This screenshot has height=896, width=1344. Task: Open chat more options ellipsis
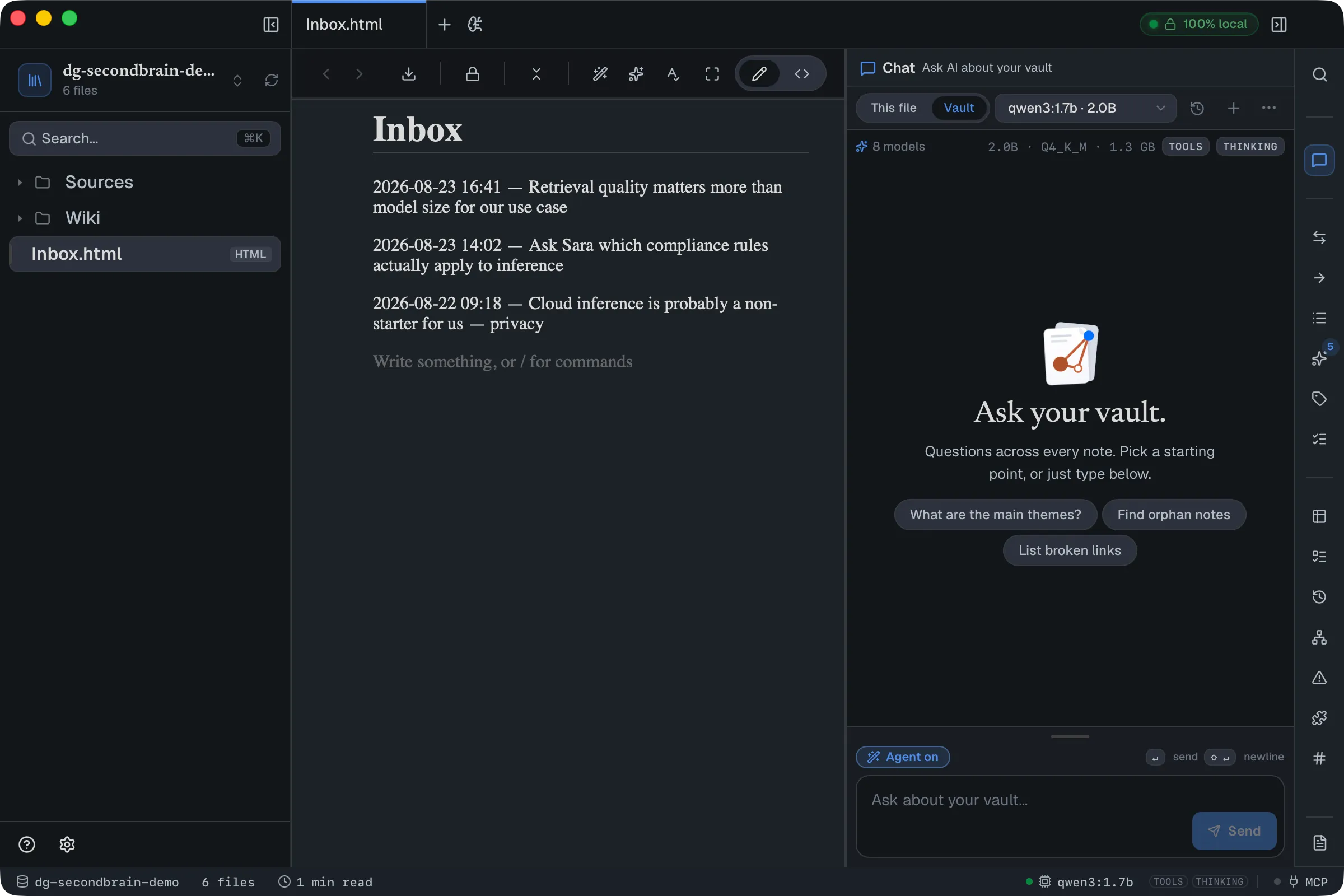tap(1268, 108)
